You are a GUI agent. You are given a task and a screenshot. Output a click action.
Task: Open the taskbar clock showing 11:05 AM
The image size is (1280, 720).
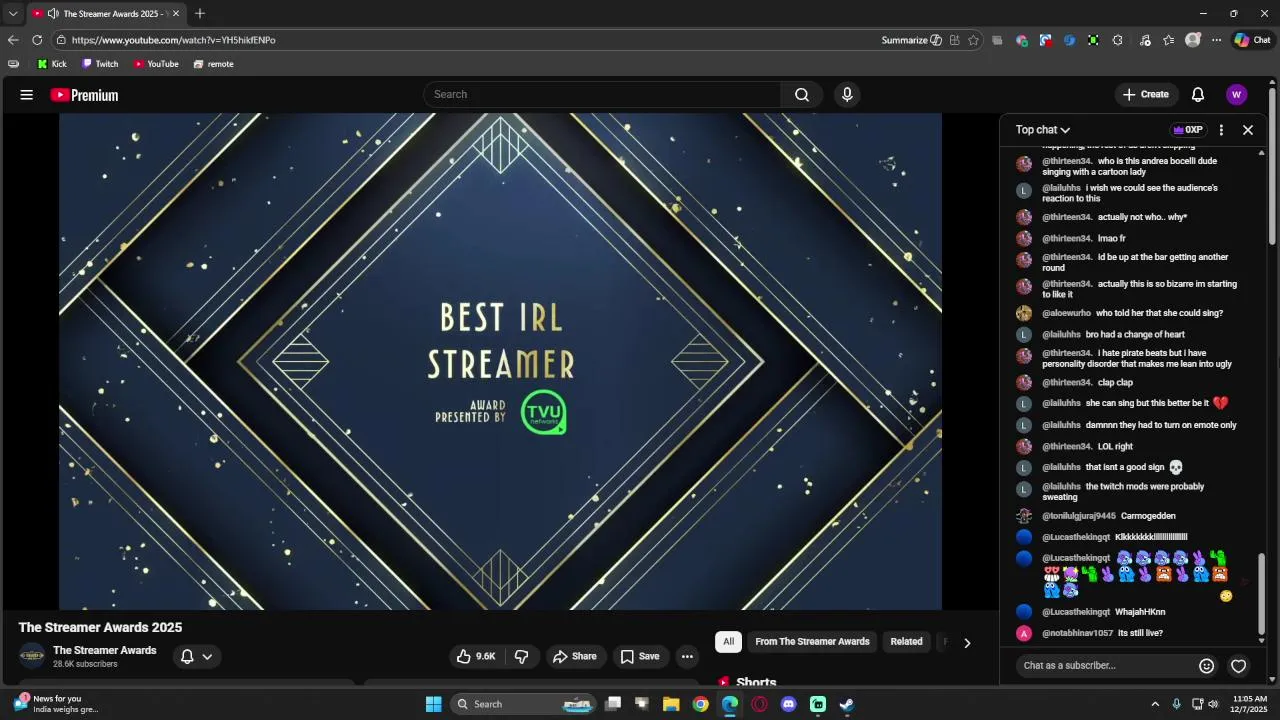tap(1250, 704)
